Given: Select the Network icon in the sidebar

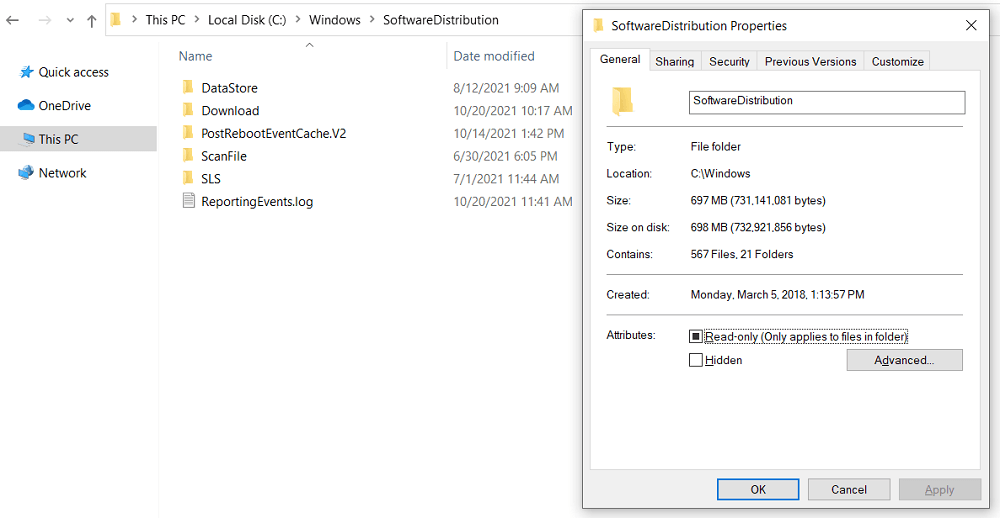Looking at the screenshot, I should (x=26, y=173).
